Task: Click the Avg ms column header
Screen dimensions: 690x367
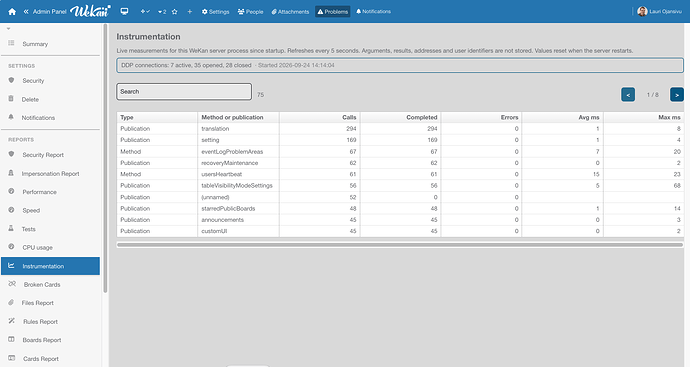Action: click(563, 117)
